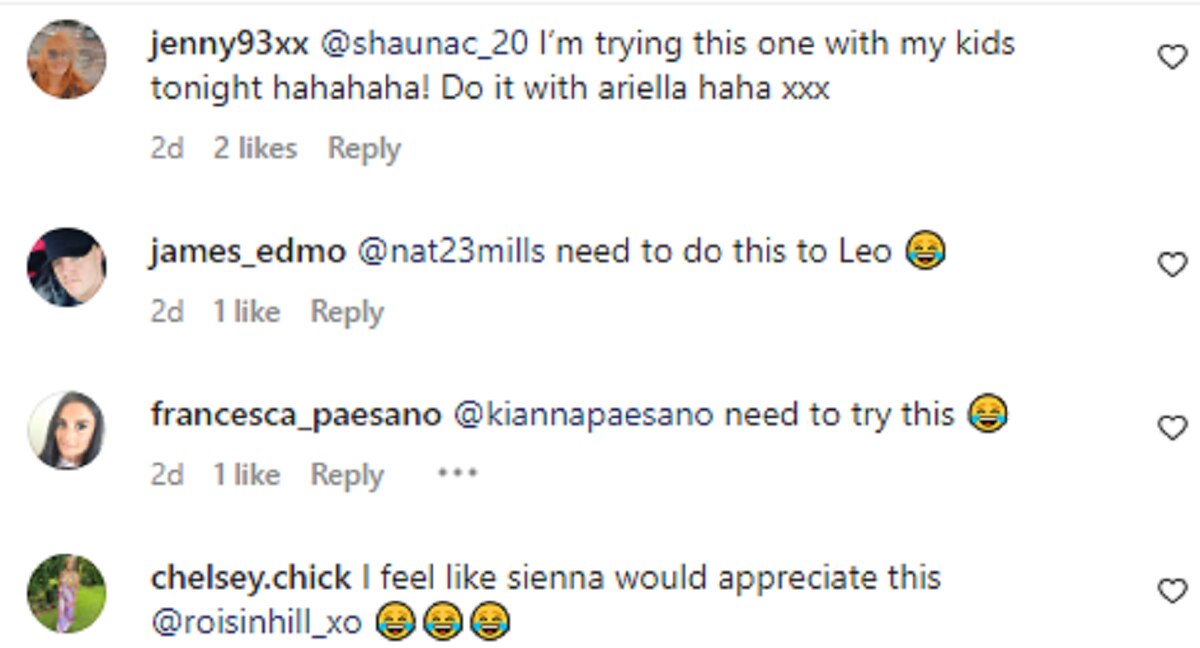
Task: Reply to jenny93xx's comment
Action: [x=364, y=149]
